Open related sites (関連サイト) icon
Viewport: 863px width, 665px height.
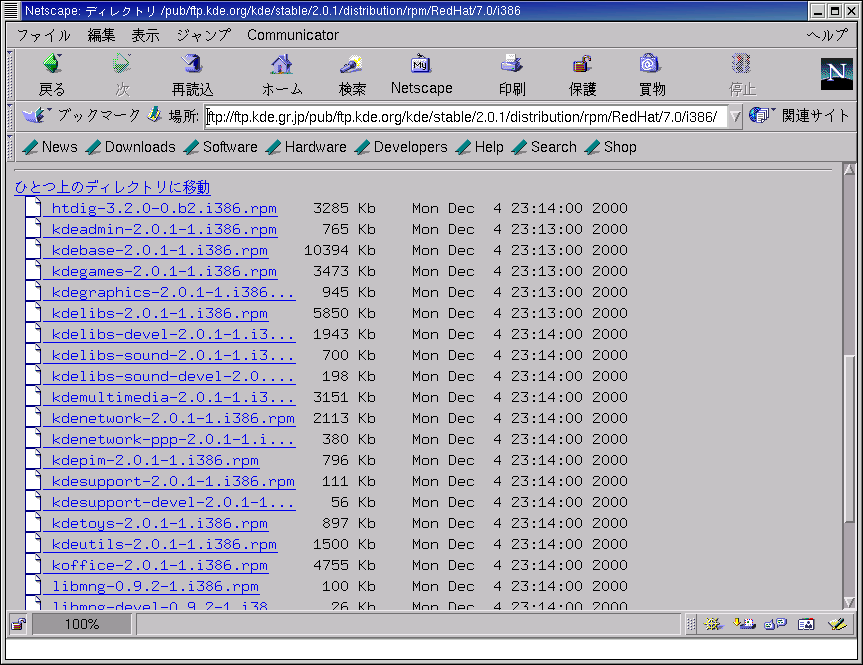(761, 115)
